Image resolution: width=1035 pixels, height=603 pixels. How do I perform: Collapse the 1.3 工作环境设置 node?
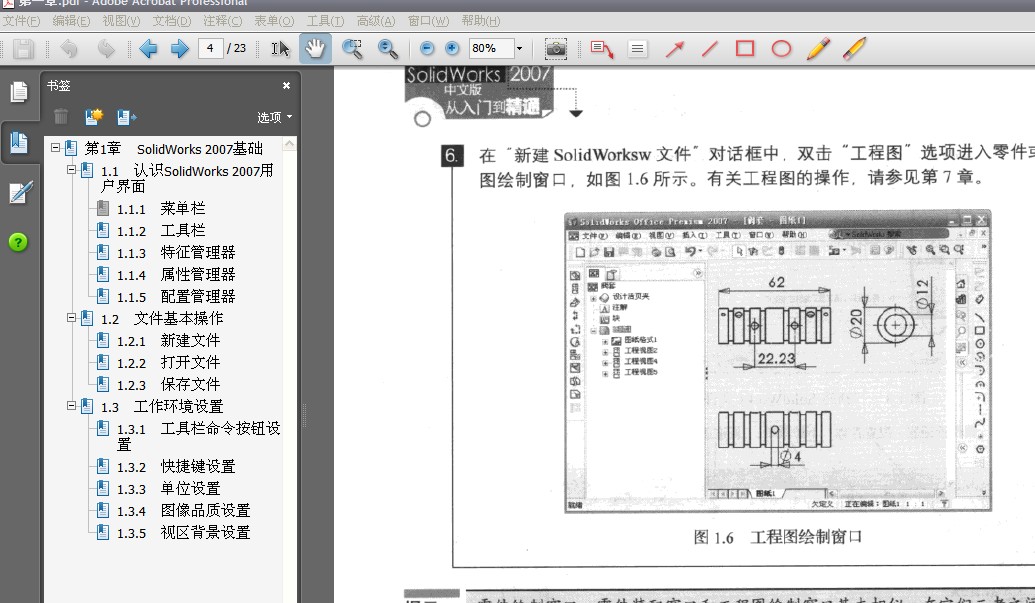point(72,406)
